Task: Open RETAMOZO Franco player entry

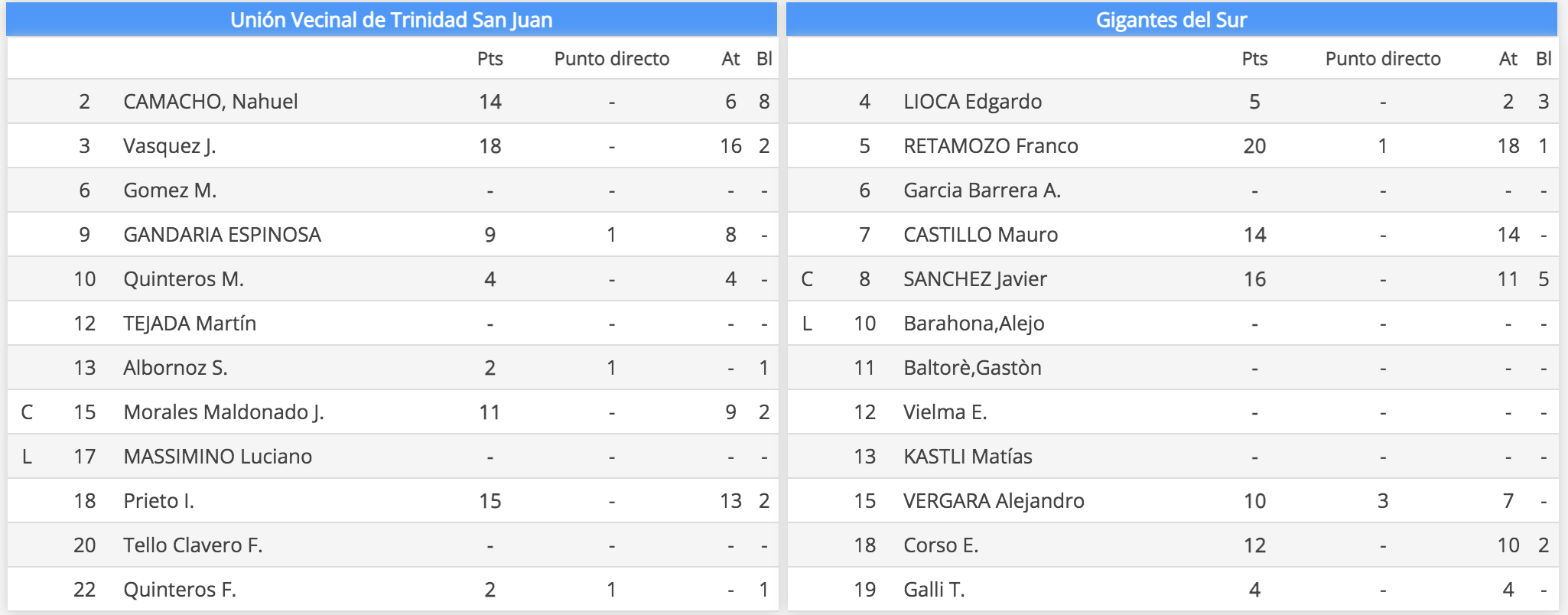Action: (x=991, y=146)
